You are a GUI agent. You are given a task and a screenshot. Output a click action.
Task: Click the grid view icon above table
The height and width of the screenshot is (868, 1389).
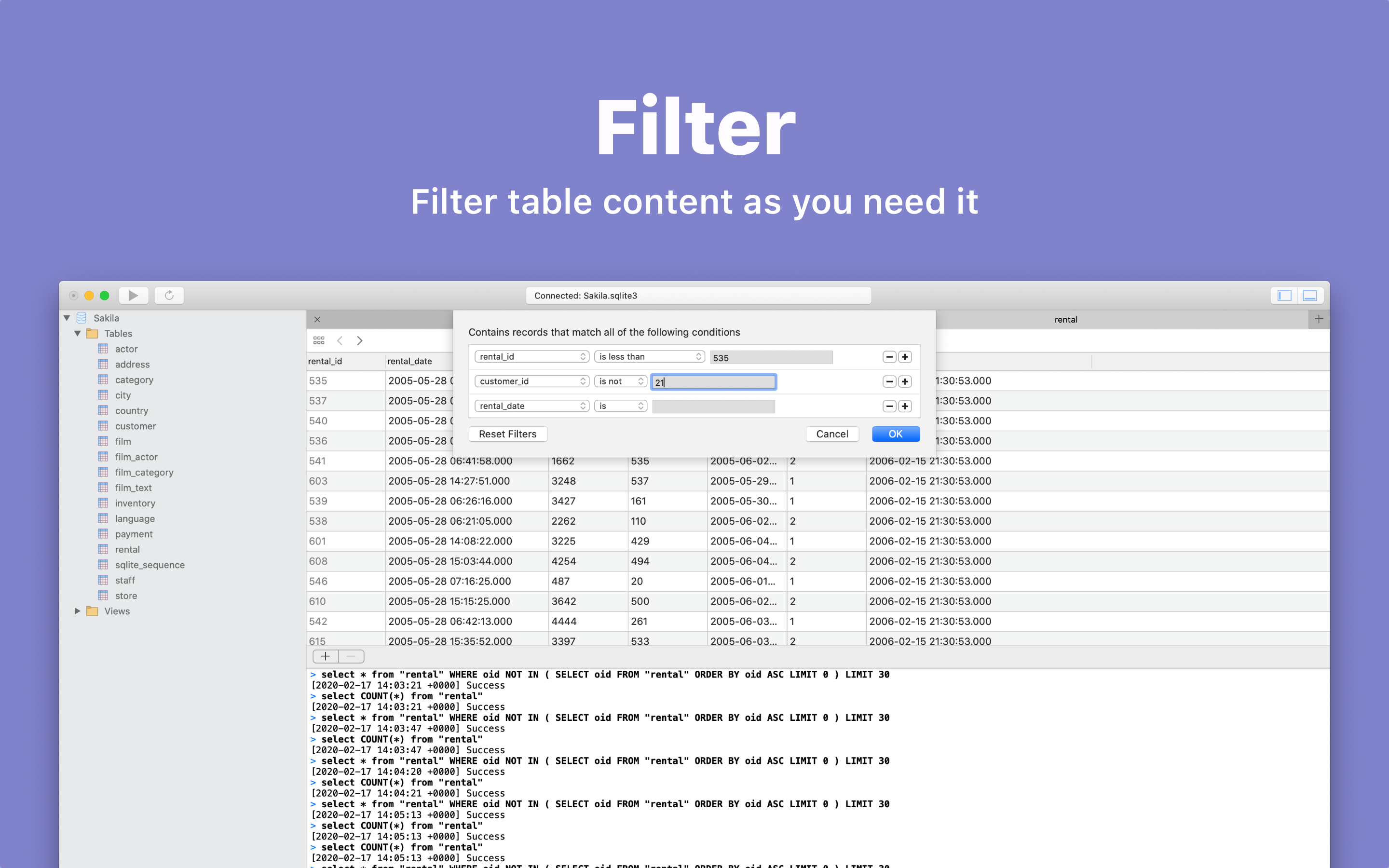pos(319,340)
